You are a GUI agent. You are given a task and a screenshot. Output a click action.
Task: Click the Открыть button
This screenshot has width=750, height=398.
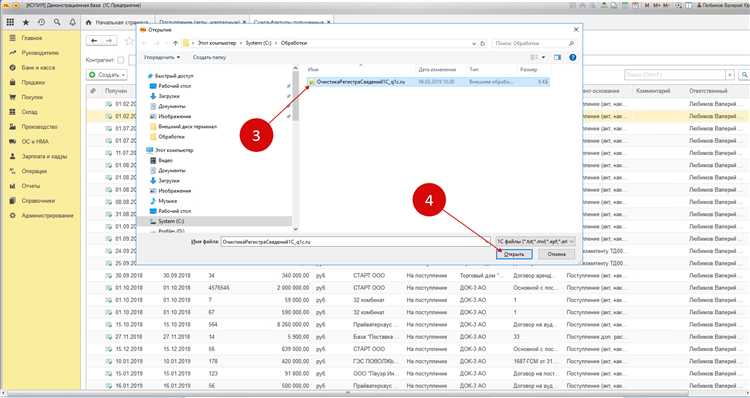[x=513, y=254]
